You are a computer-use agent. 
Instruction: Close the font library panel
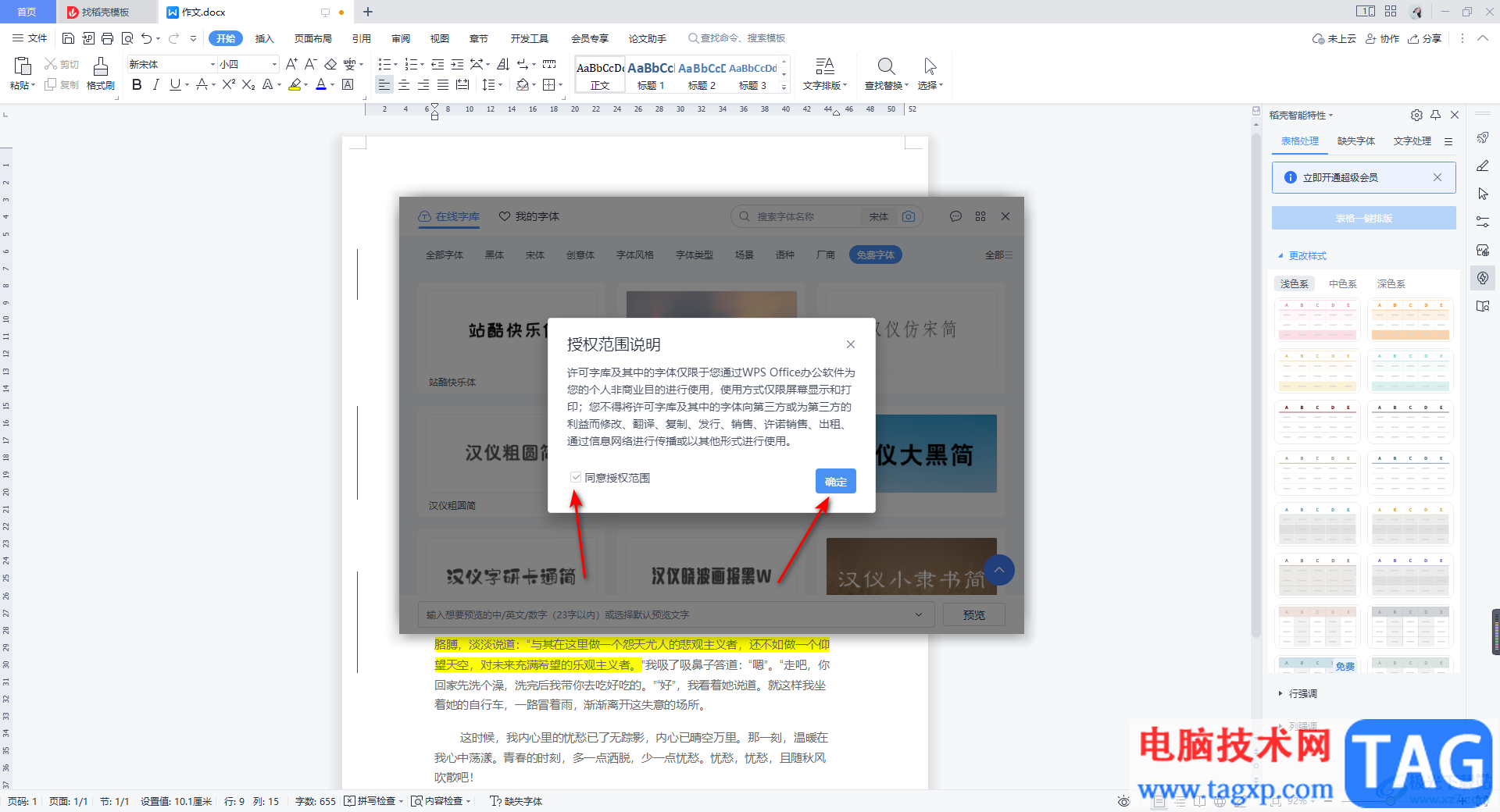click(x=1005, y=216)
